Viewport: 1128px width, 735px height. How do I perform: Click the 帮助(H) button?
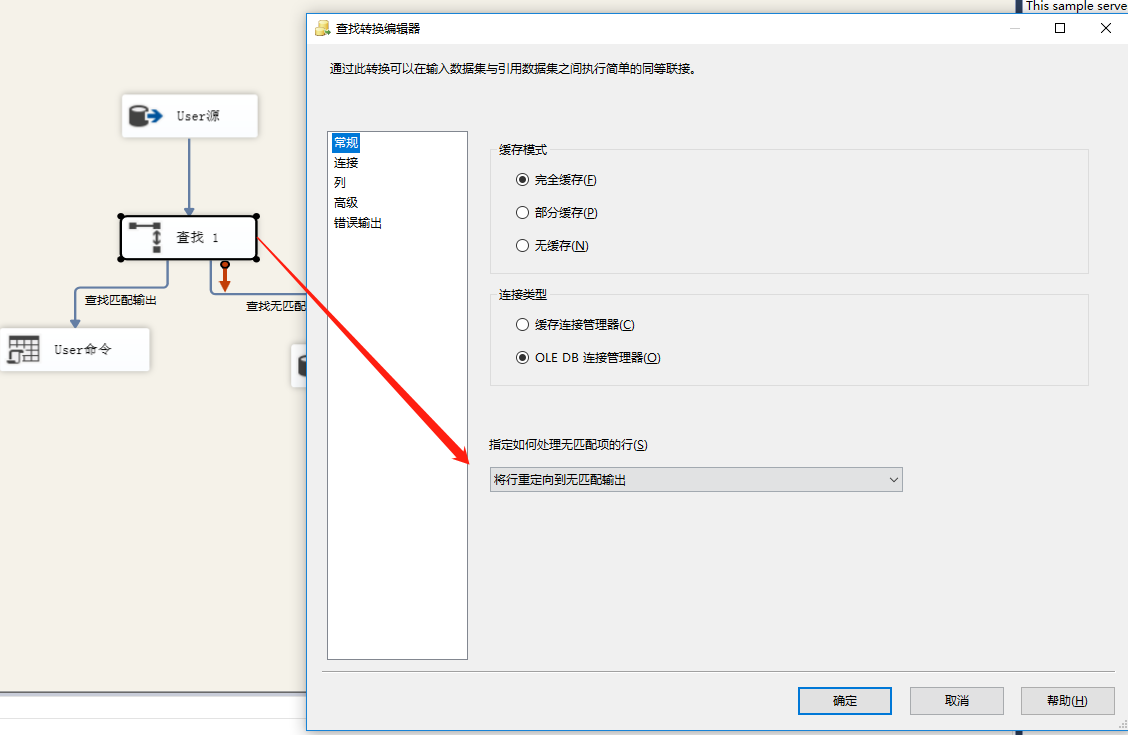[x=1068, y=700]
